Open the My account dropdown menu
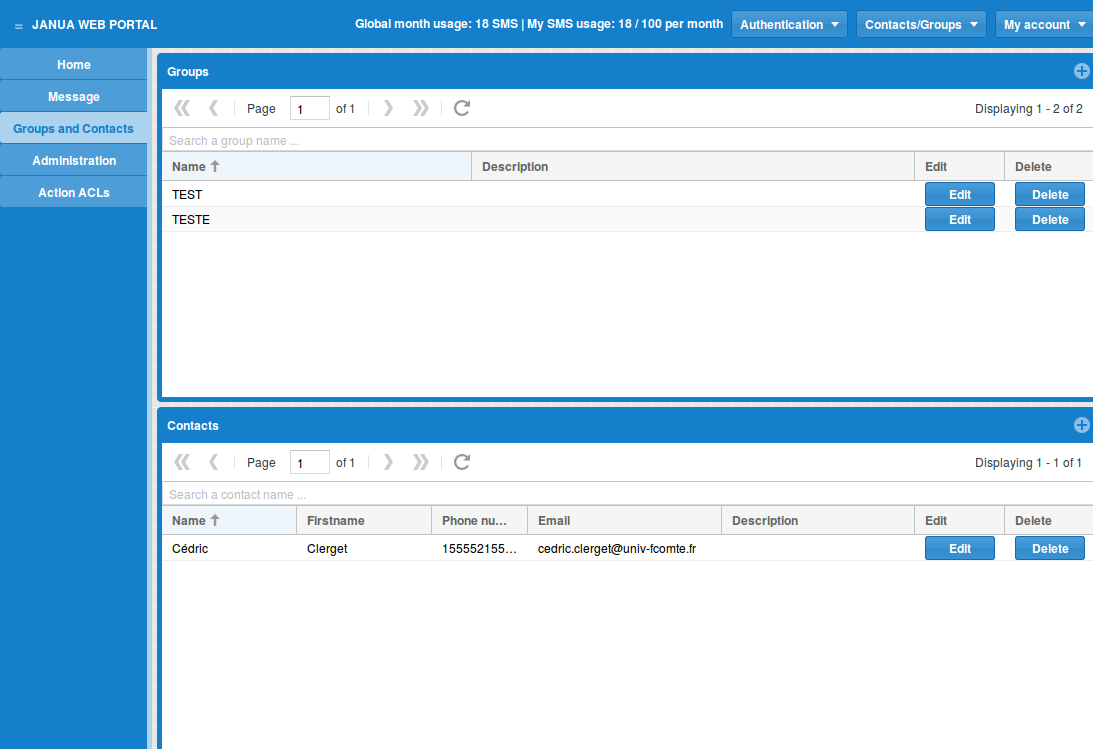Image resolution: width=1093 pixels, height=749 pixels. pos(1044,24)
